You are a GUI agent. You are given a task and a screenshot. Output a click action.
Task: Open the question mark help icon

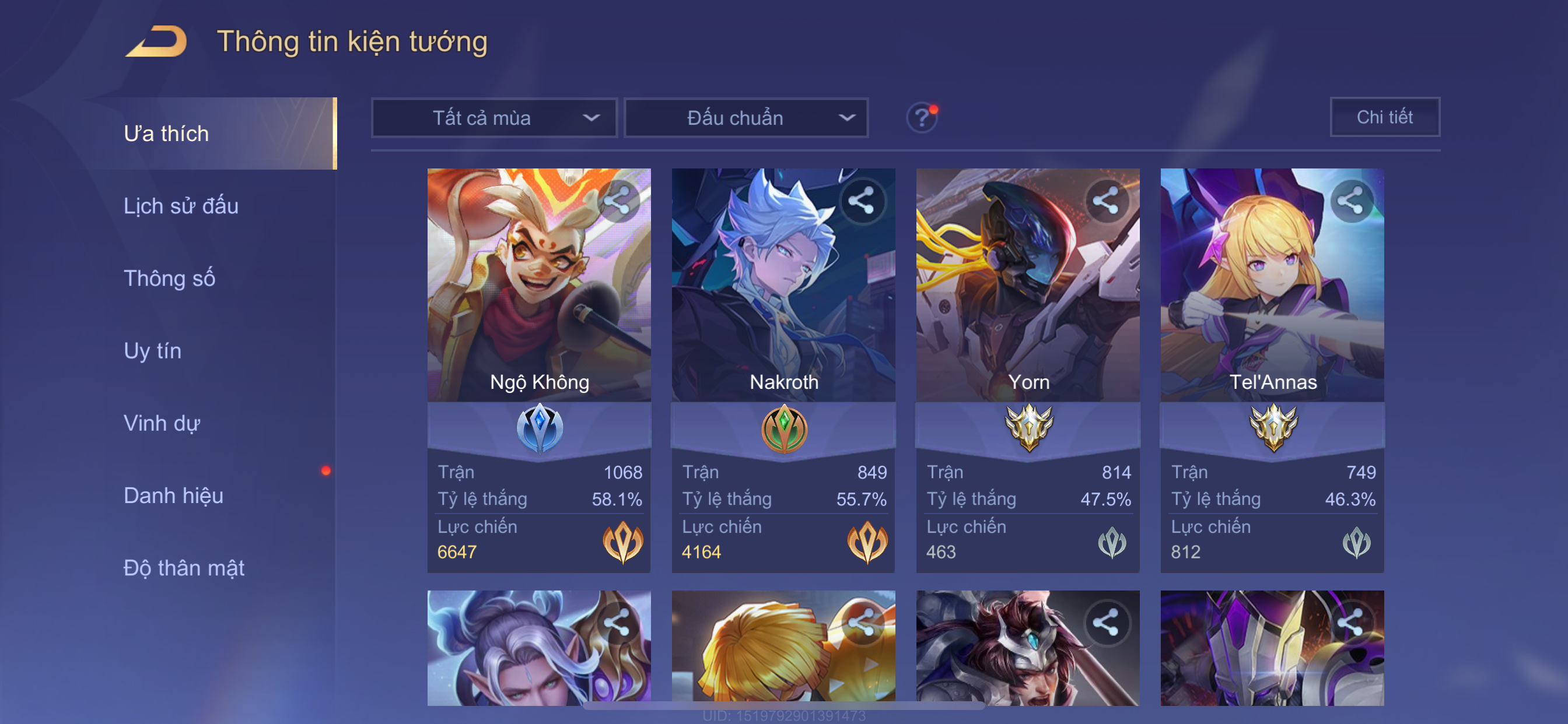(x=922, y=117)
